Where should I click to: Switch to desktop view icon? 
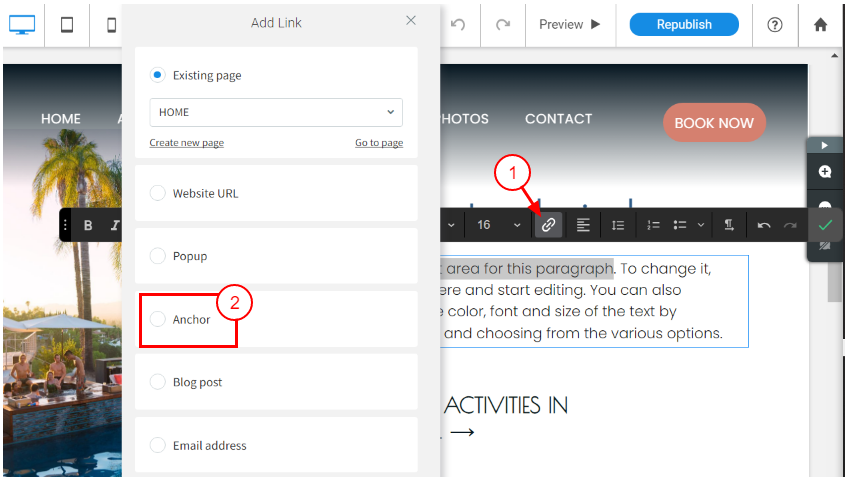point(22,24)
